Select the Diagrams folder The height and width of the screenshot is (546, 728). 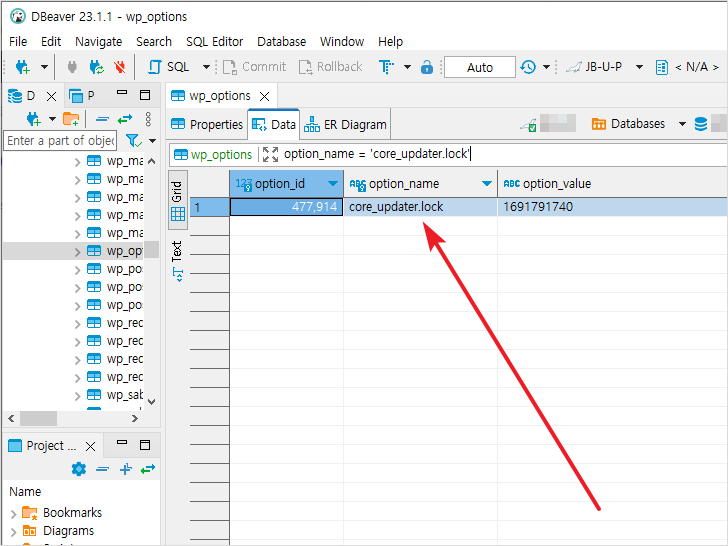click(x=58, y=531)
